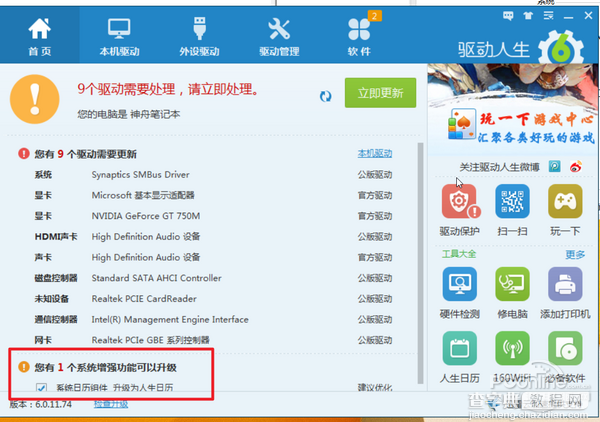
Task: Select Synaptics SMBus Driver row
Action: click(213, 175)
